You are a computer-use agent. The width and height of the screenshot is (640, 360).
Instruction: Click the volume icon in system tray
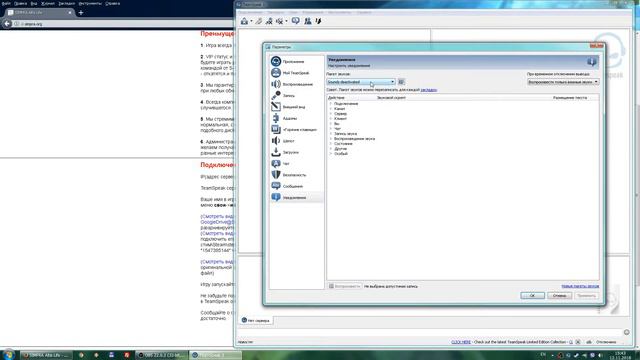pyautogui.click(x=600, y=356)
